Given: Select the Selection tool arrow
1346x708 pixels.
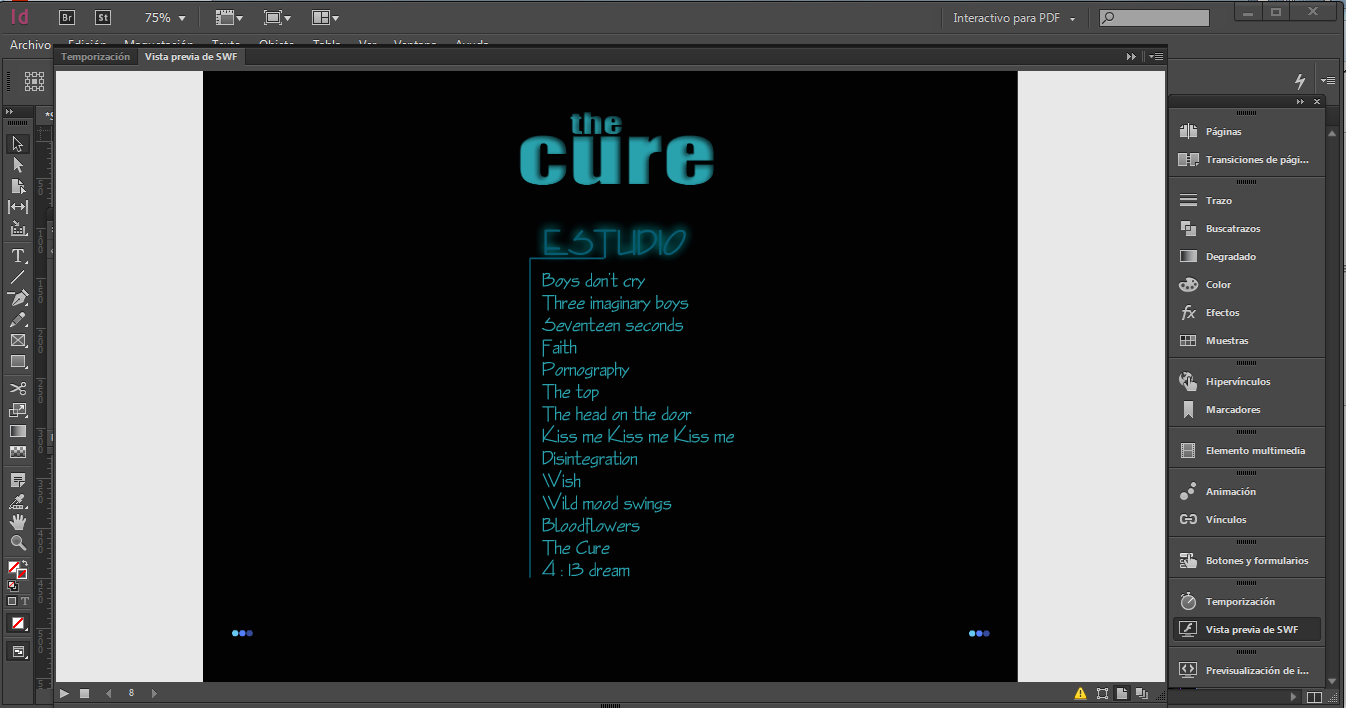Looking at the screenshot, I should pos(18,145).
